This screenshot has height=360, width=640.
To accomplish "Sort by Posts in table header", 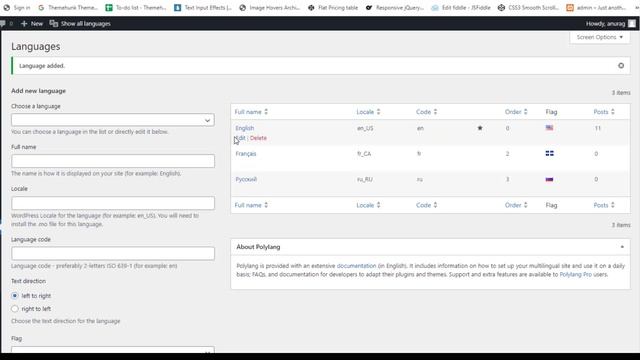I will pos(604,112).
